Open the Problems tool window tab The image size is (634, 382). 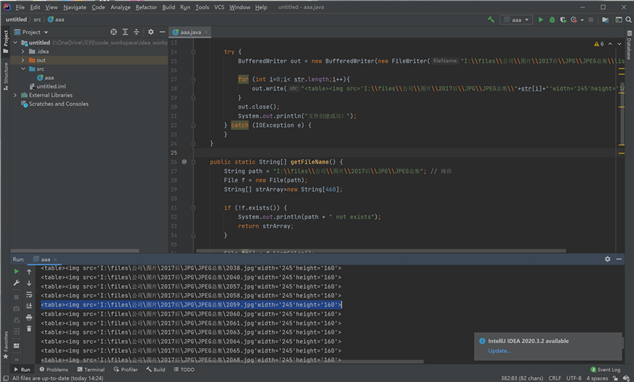[54, 369]
